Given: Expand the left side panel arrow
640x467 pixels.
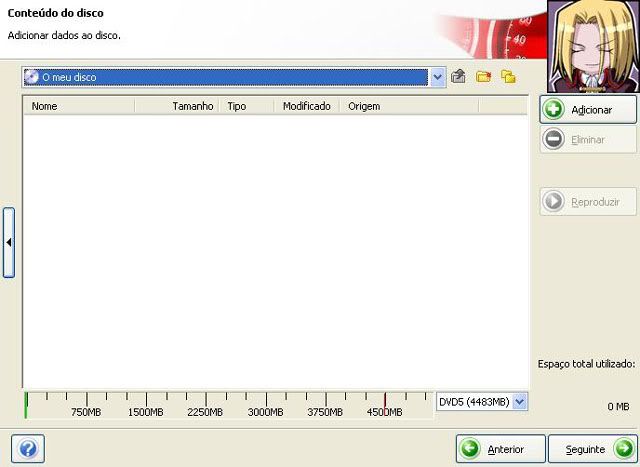Looking at the screenshot, I should 9,242.
